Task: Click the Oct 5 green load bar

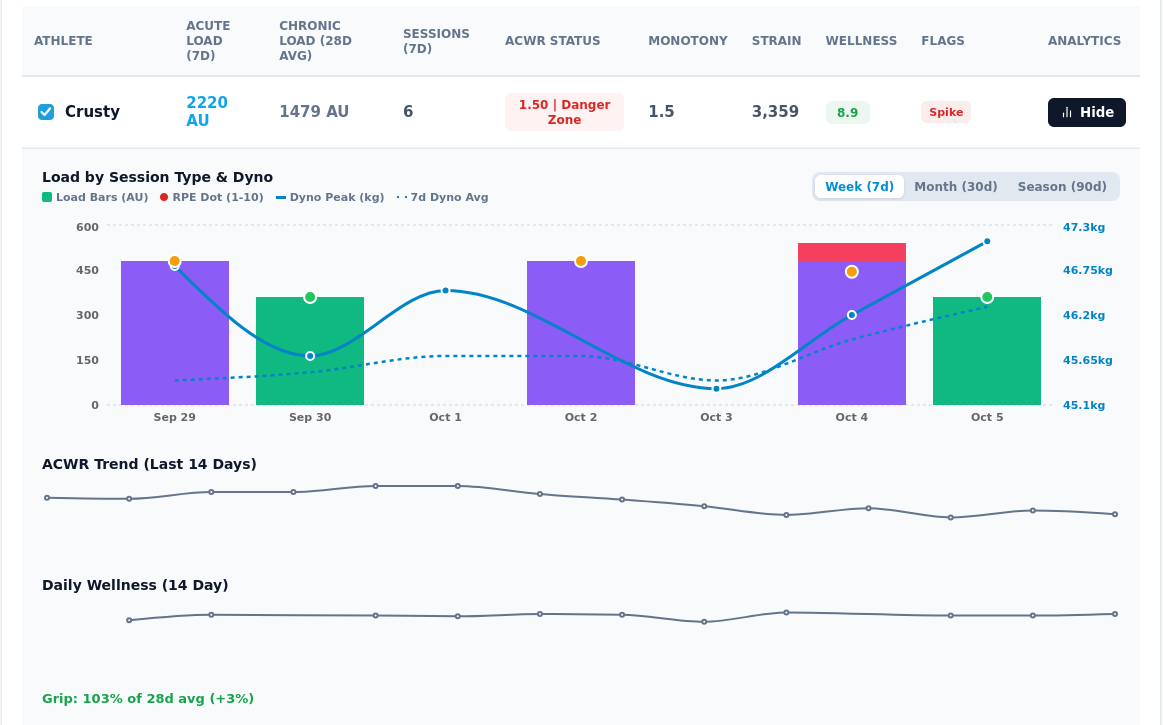Action: (986, 351)
